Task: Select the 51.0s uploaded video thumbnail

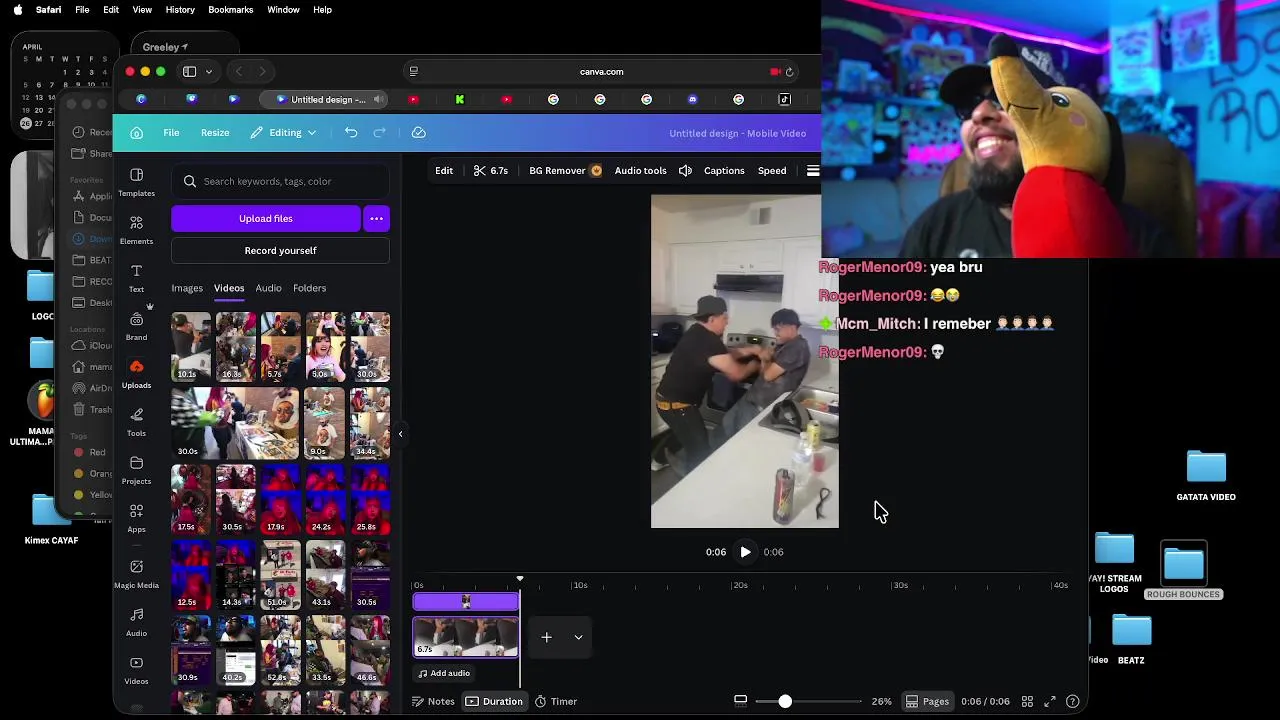Action: [280, 575]
